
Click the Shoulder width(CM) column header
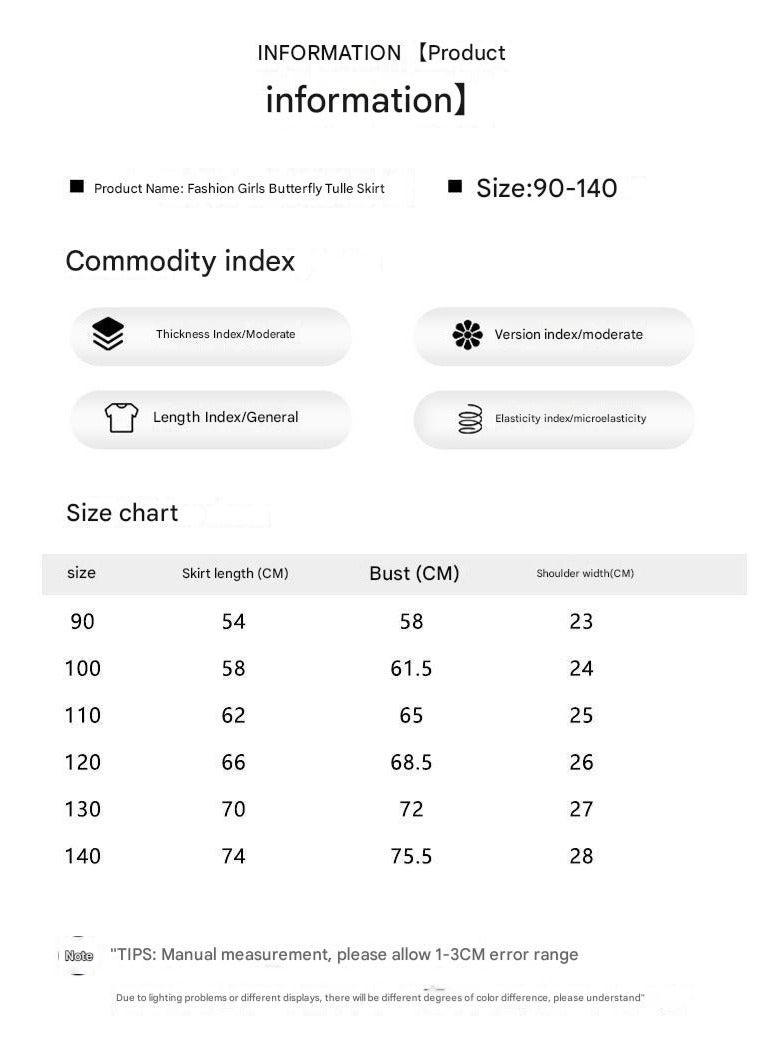pos(585,573)
